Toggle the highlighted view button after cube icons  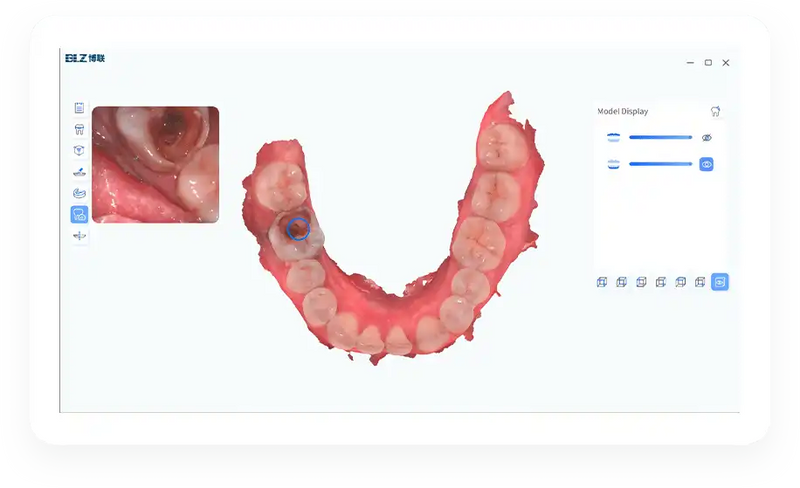[x=719, y=282]
